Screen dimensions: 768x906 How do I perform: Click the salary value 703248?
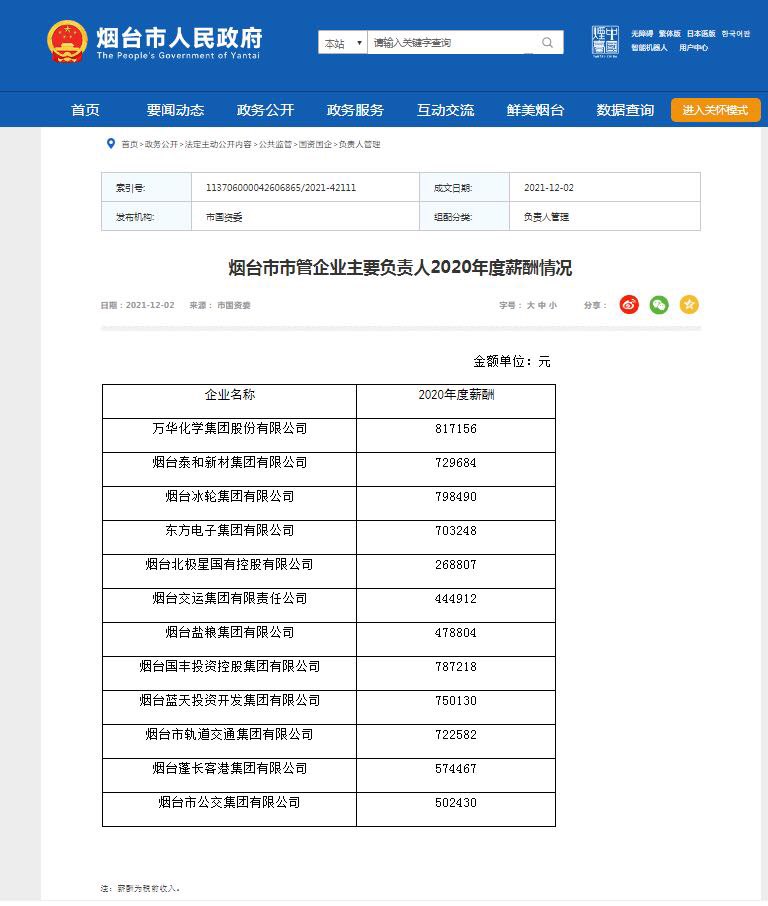456,531
